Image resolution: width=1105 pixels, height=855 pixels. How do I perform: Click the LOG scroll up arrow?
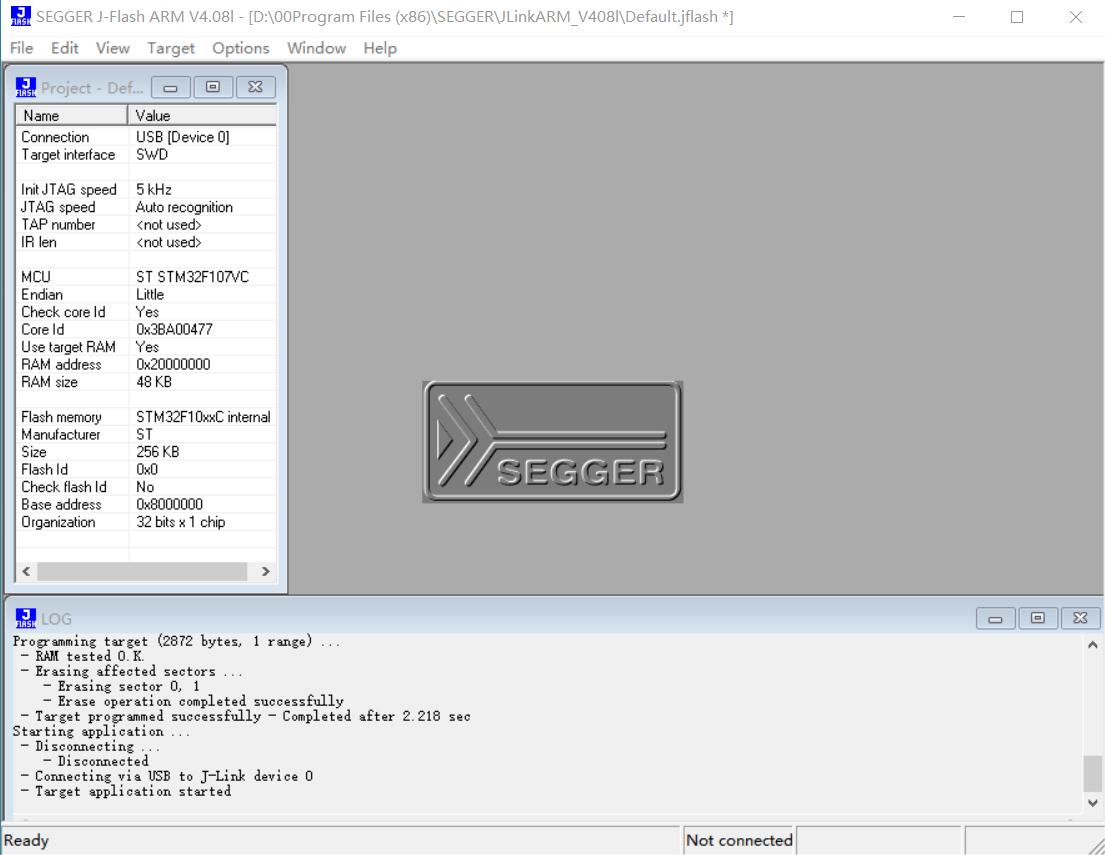pyautogui.click(x=1092, y=645)
